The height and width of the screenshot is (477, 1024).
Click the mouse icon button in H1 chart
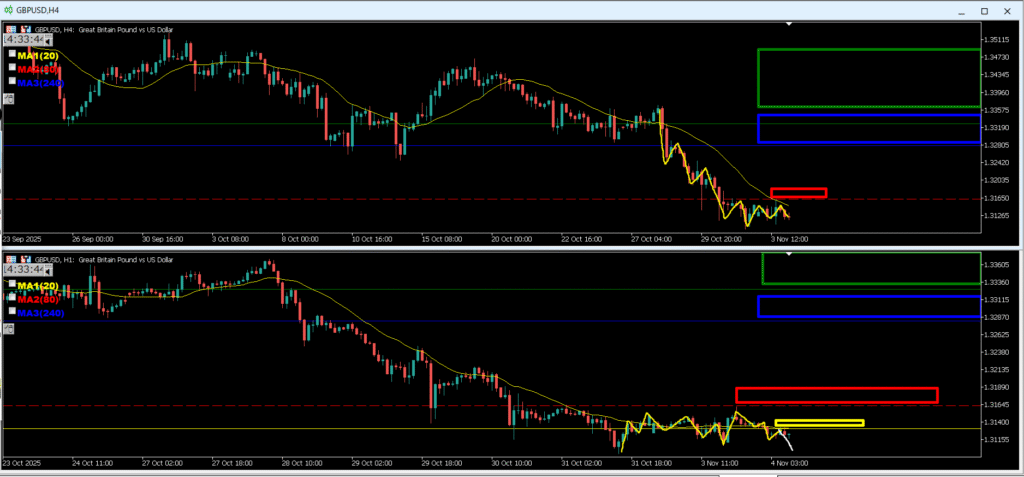click(x=9, y=327)
